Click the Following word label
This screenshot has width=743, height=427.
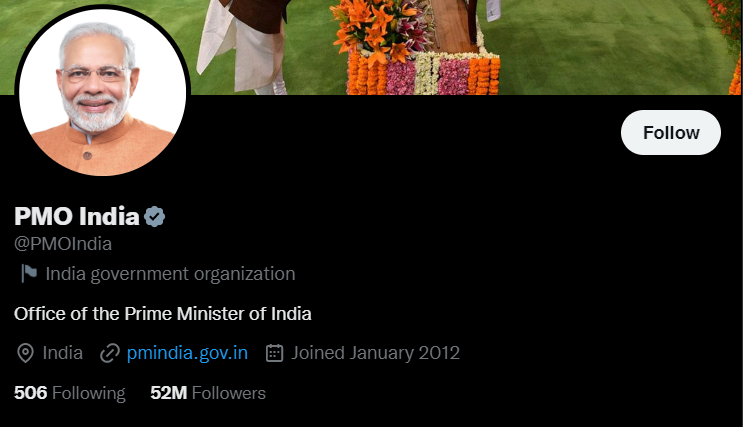pyautogui.click(x=89, y=393)
